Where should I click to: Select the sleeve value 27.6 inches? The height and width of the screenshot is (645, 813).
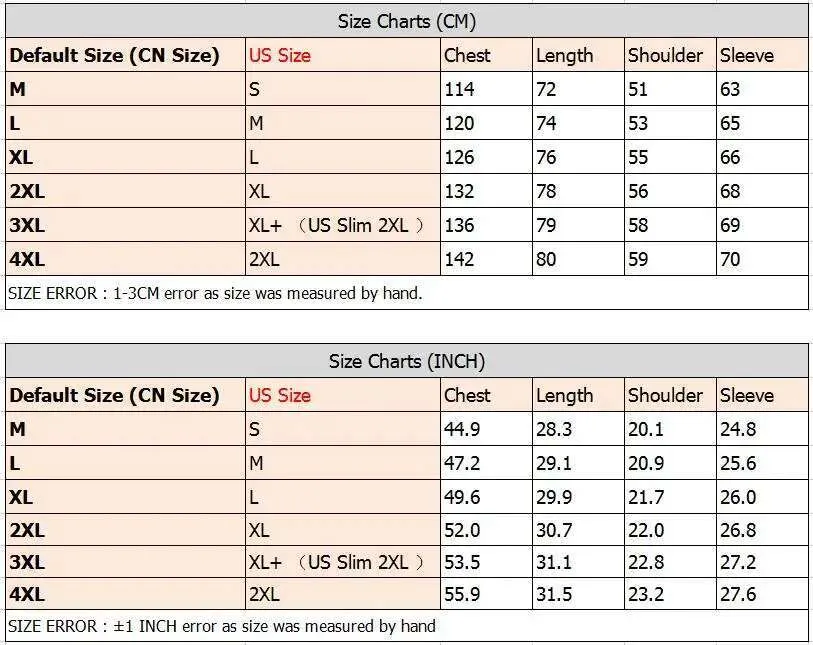738,594
